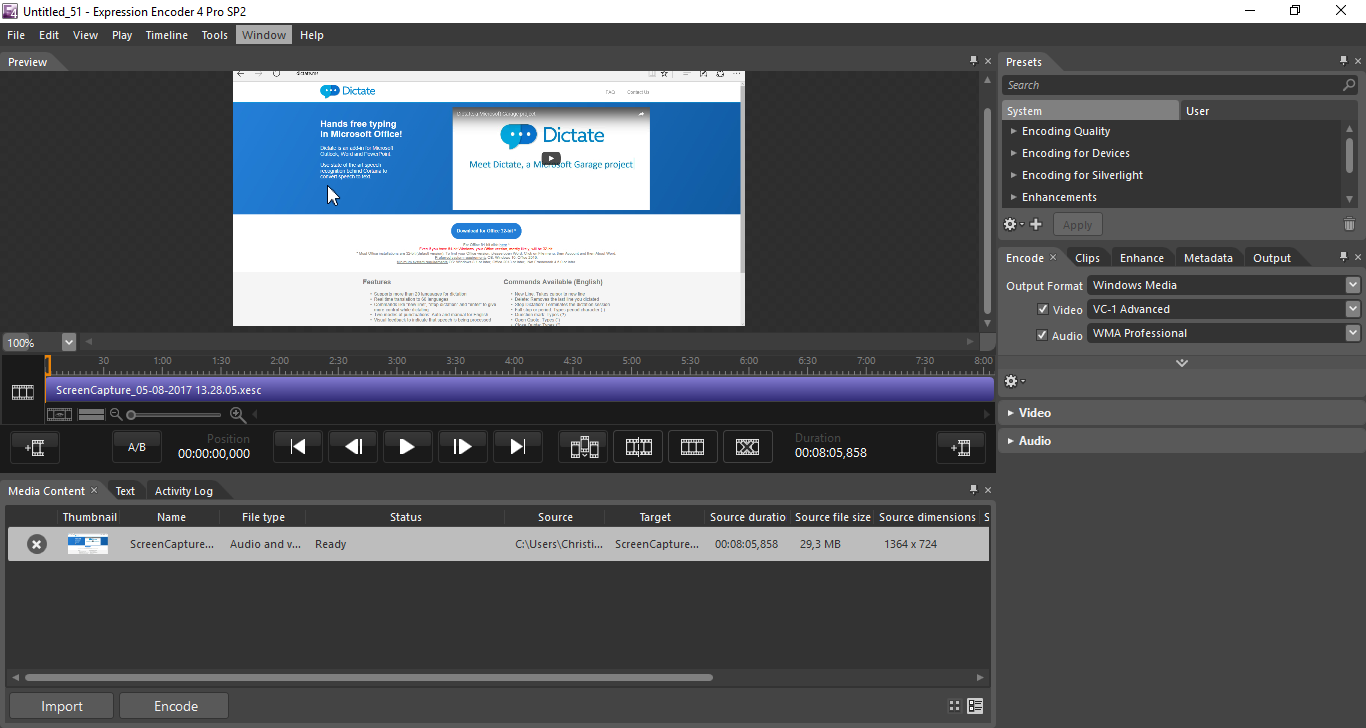The height and width of the screenshot is (728, 1366).
Task: Step forward one frame
Action: [x=462, y=447]
